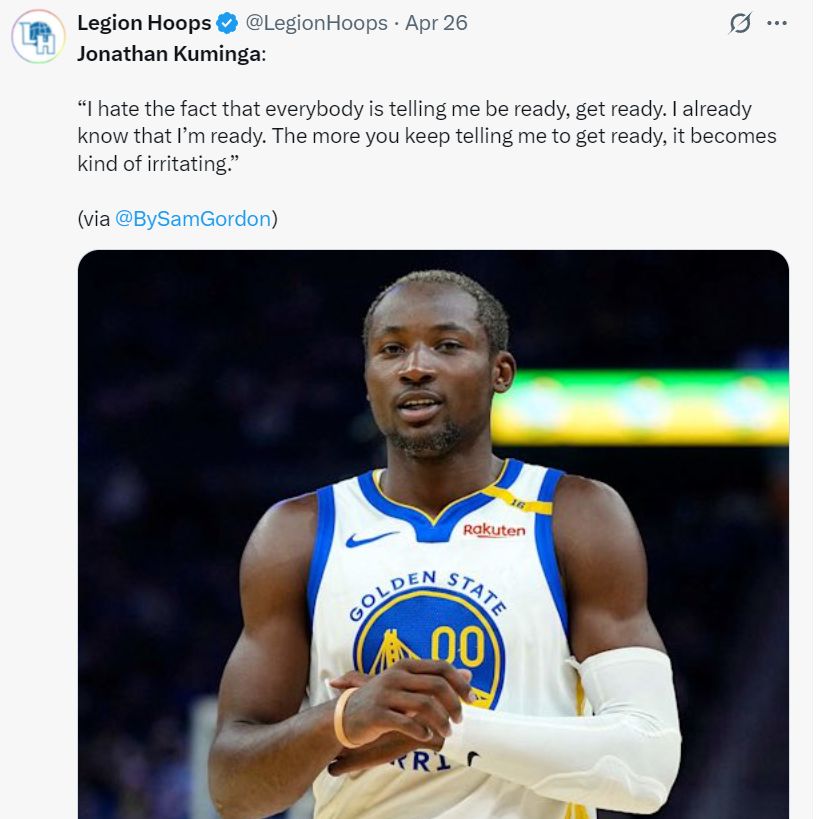The width and height of the screenshot is (816, 819).
Task: Click the orange wristband in the photo
Action: click(x=344, y=717)
